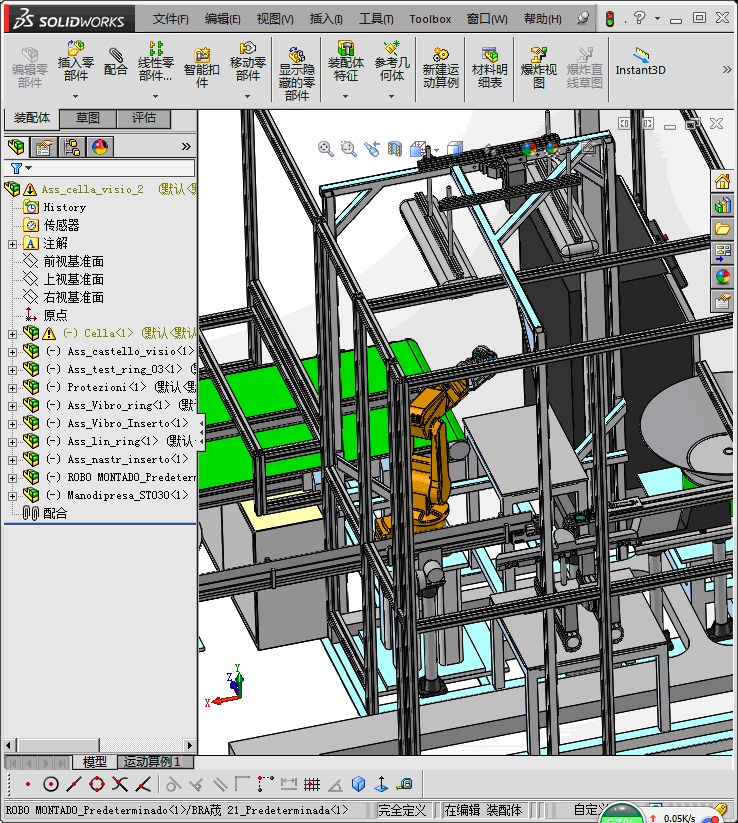Screen dimensions: 738x823
Task: Select the Front Plane (前视基准面) tree item
Action: point(73,261)
